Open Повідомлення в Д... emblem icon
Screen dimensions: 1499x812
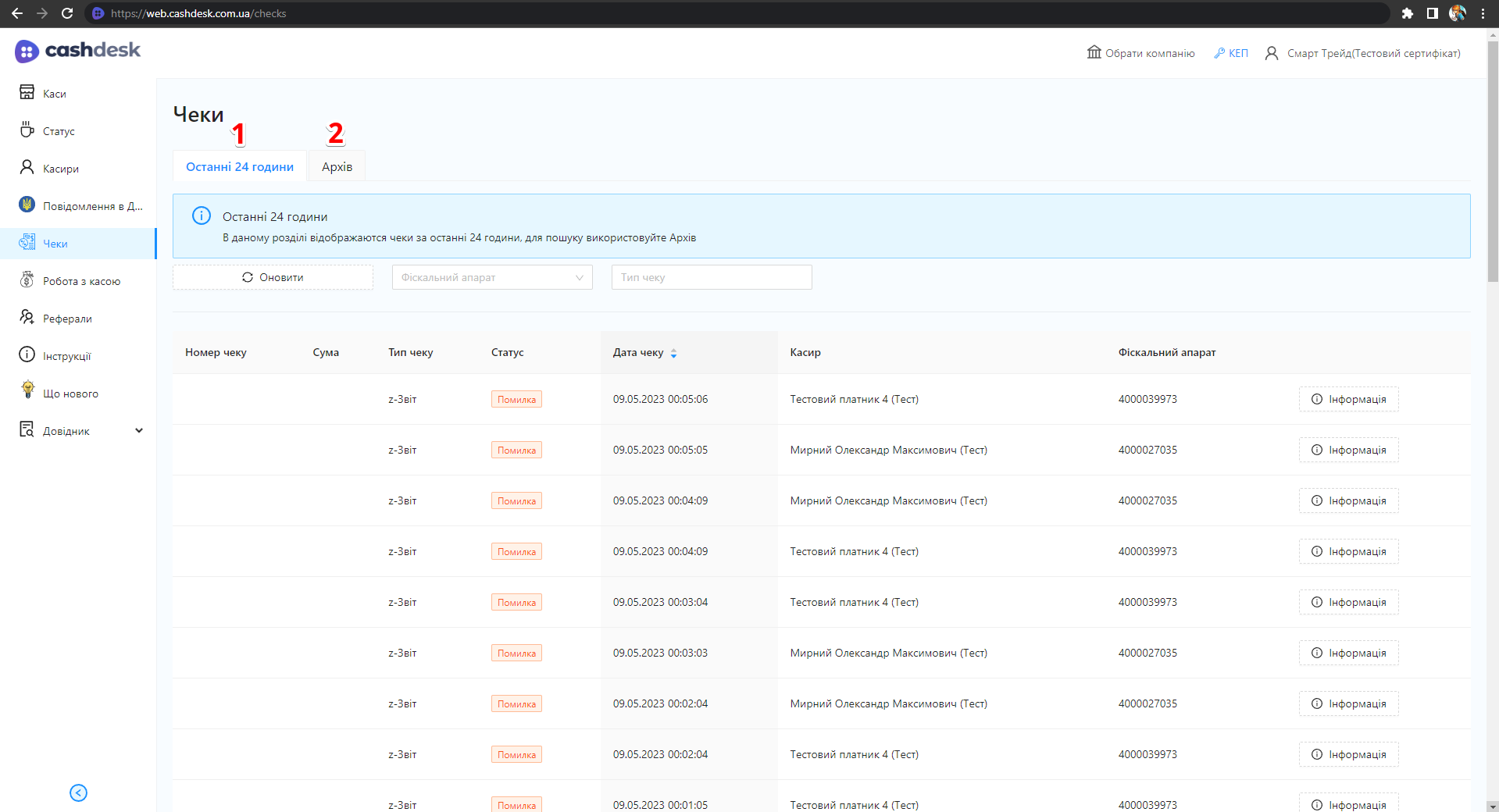(x=27, y=205)
